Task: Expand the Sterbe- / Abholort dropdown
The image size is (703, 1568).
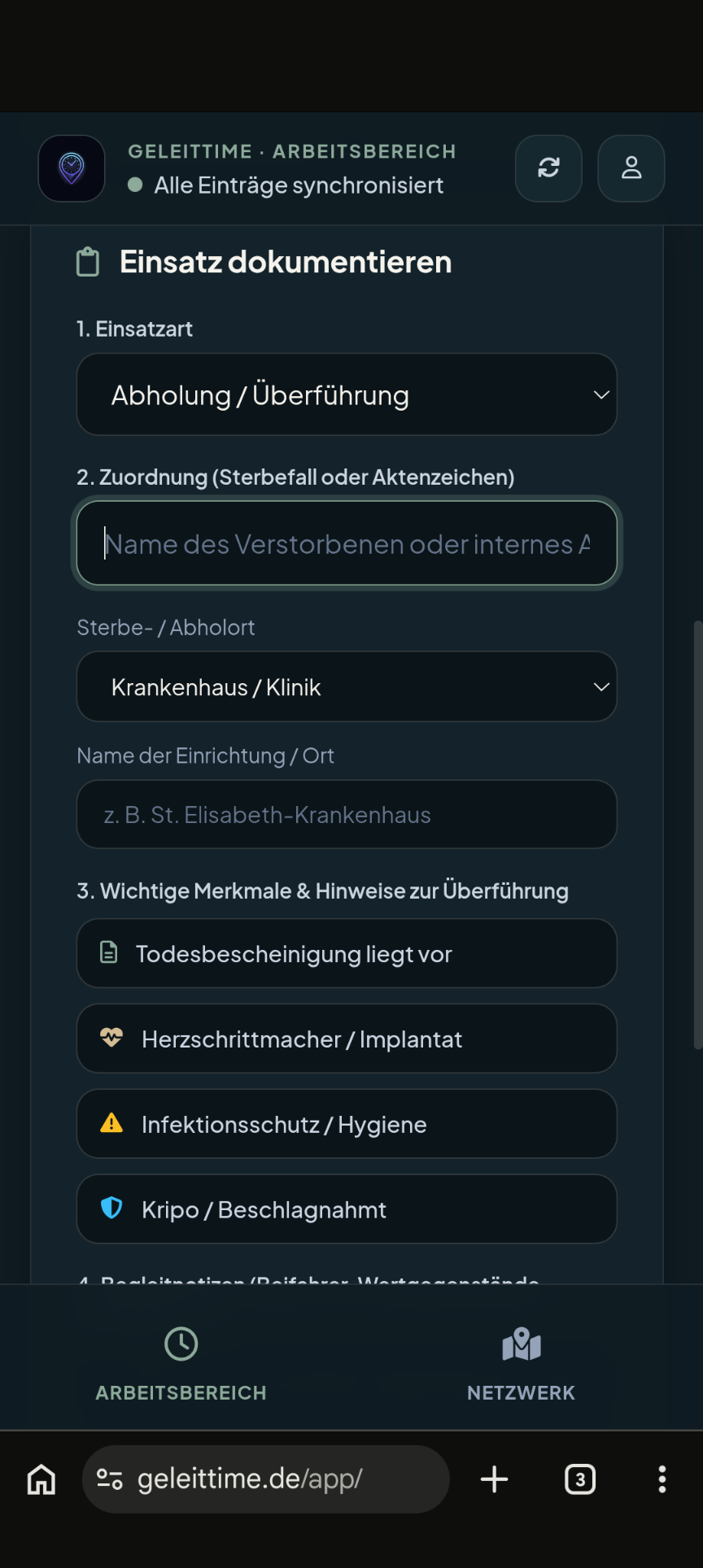Action: 347,686
